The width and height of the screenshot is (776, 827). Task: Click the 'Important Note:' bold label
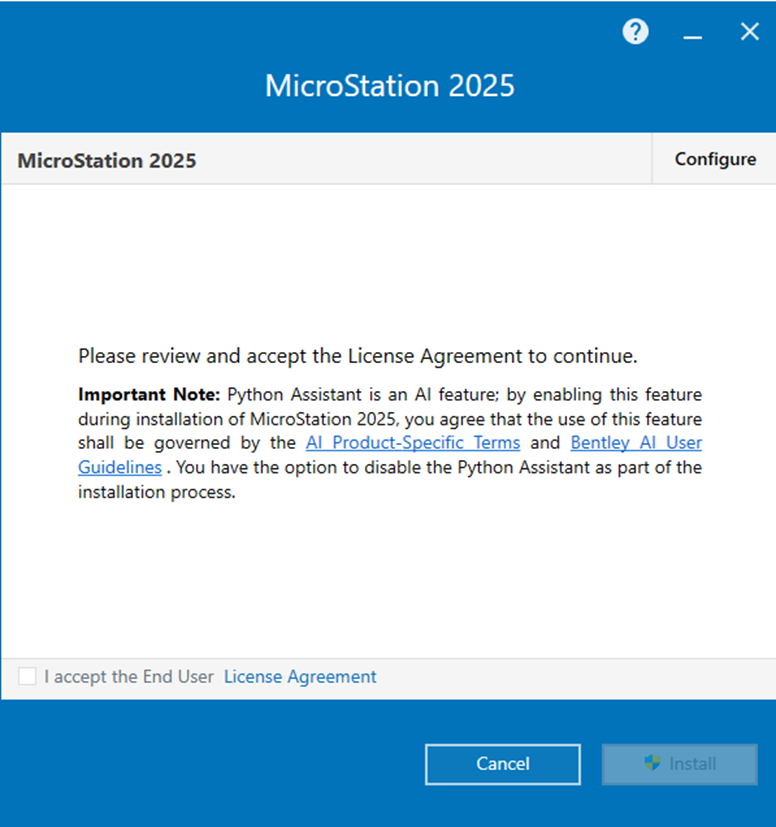point(149,395)
